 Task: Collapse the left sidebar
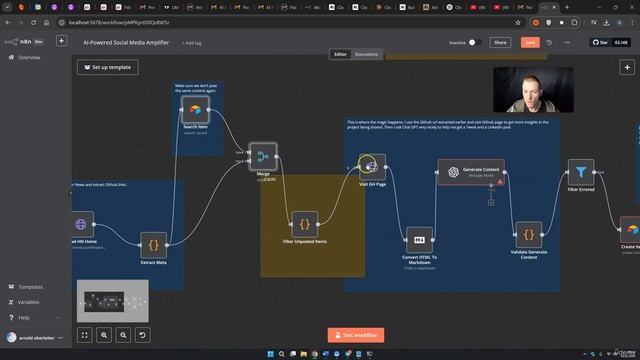(70, 193)
